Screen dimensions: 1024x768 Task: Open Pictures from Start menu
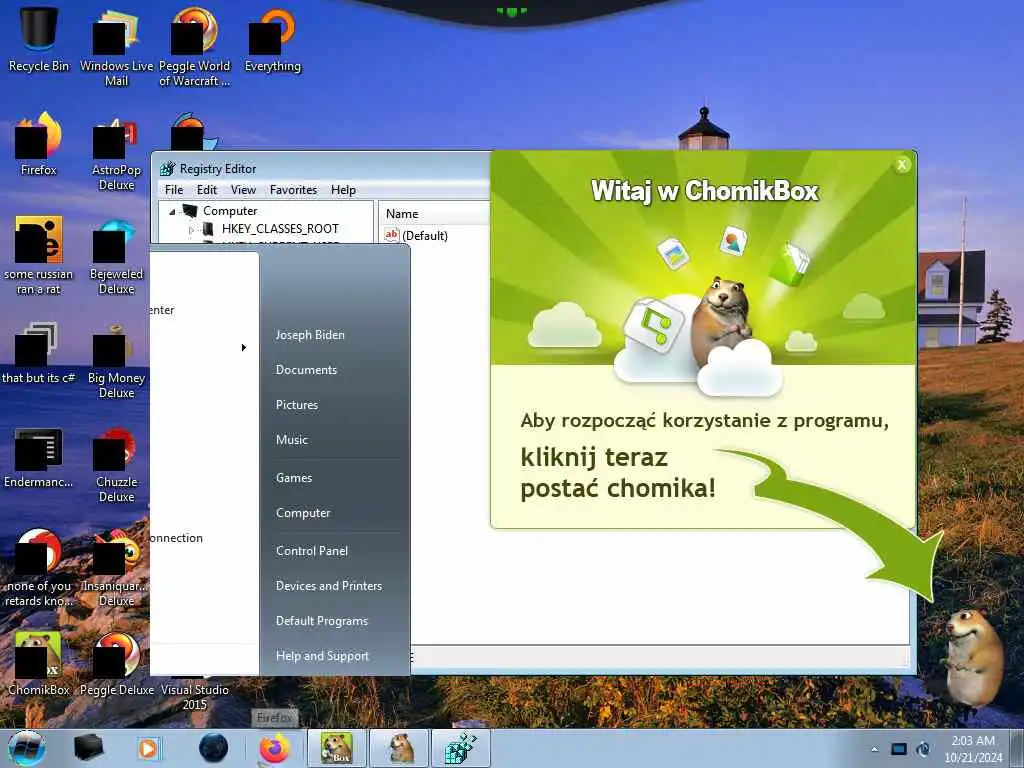pos(296,405)
